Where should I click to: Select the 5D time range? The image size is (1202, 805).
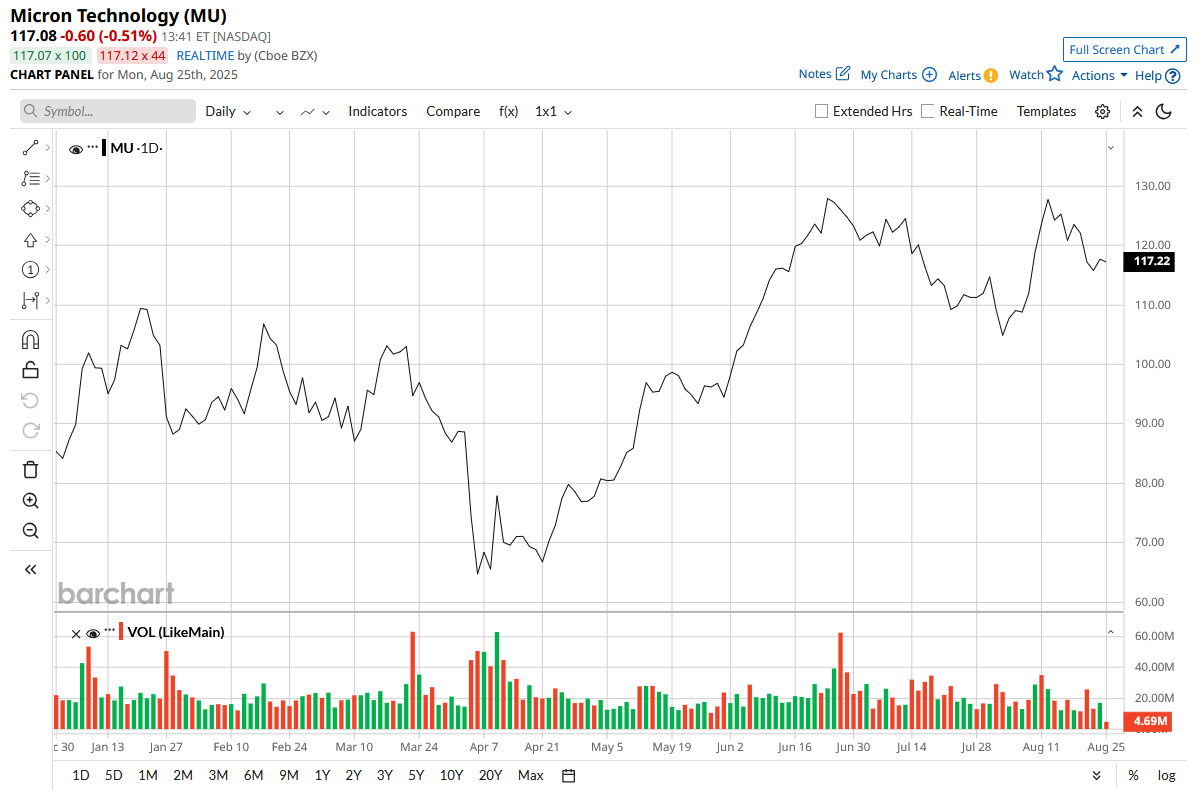point(114,775)
